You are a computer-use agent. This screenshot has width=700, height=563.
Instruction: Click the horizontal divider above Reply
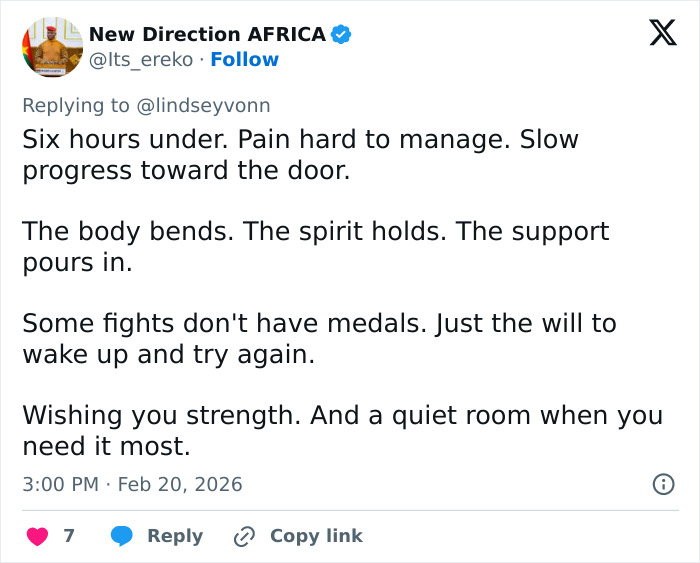350,510
